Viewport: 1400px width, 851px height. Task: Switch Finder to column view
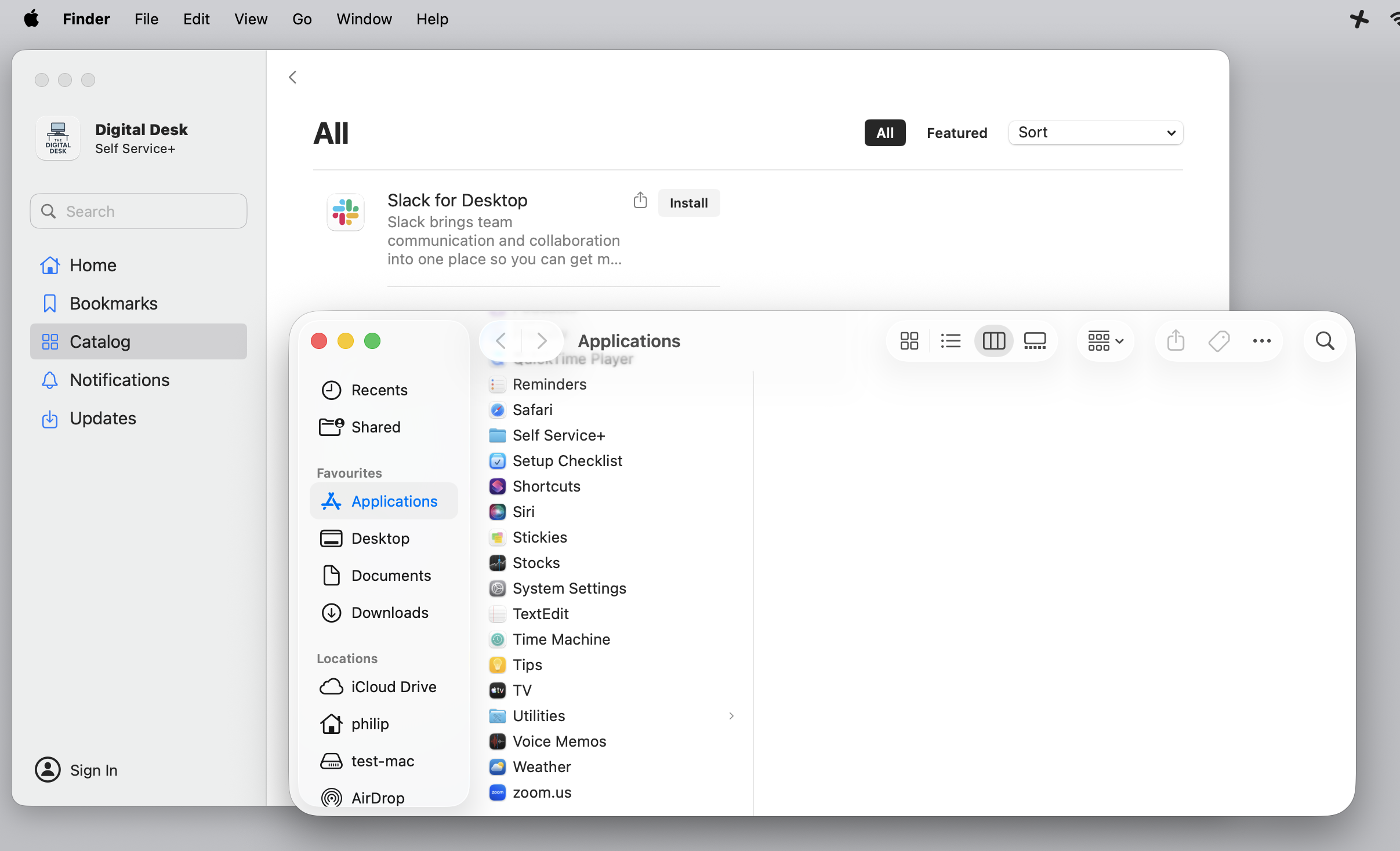[993, 341]
